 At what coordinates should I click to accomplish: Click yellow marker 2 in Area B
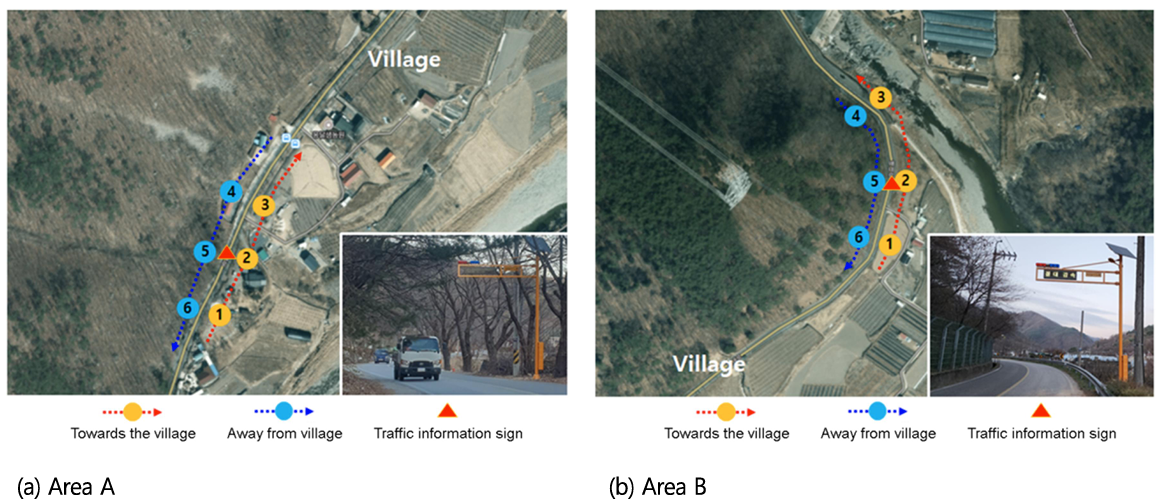(x=907, y=180)
